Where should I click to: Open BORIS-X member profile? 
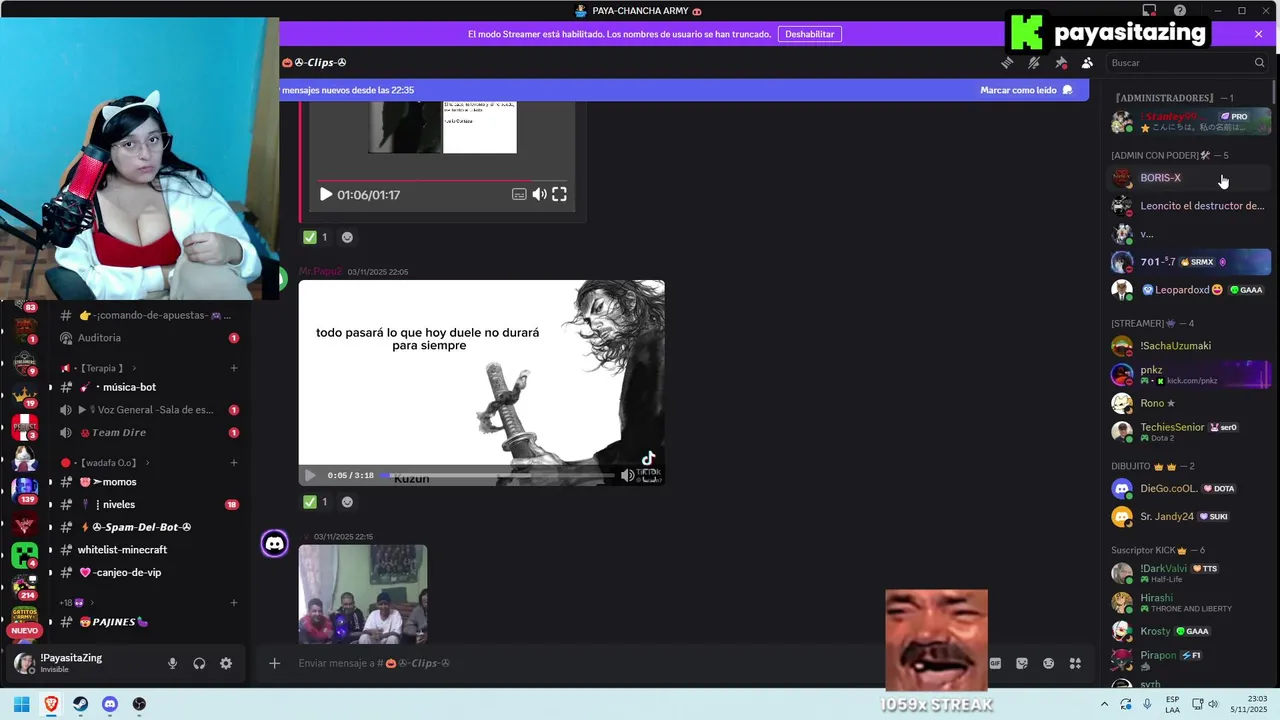[1190, 178]
